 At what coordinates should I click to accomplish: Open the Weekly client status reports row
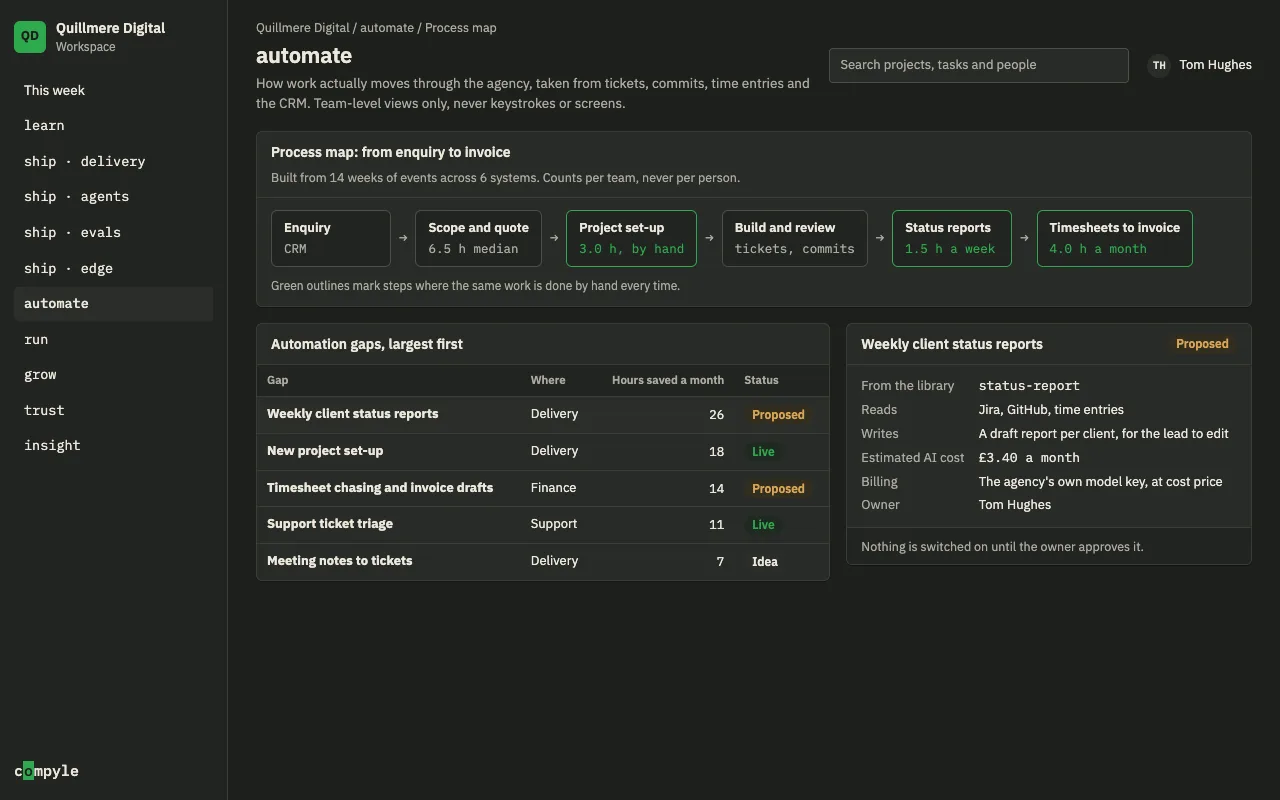coord(543,414)
